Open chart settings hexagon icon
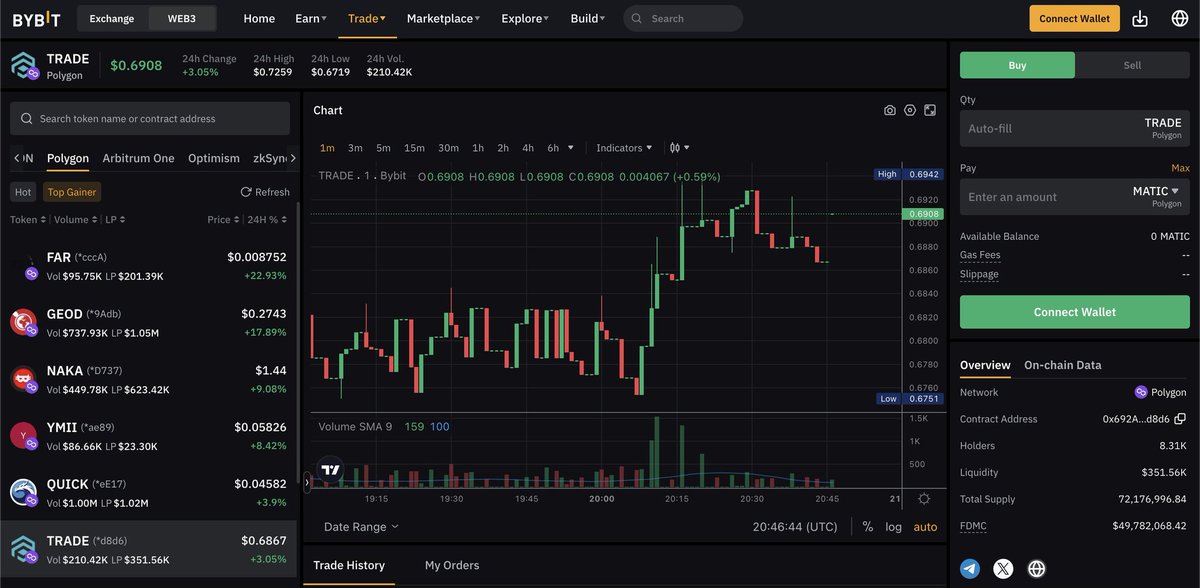This screenshot has height=588, width=1200. point(909,110)
